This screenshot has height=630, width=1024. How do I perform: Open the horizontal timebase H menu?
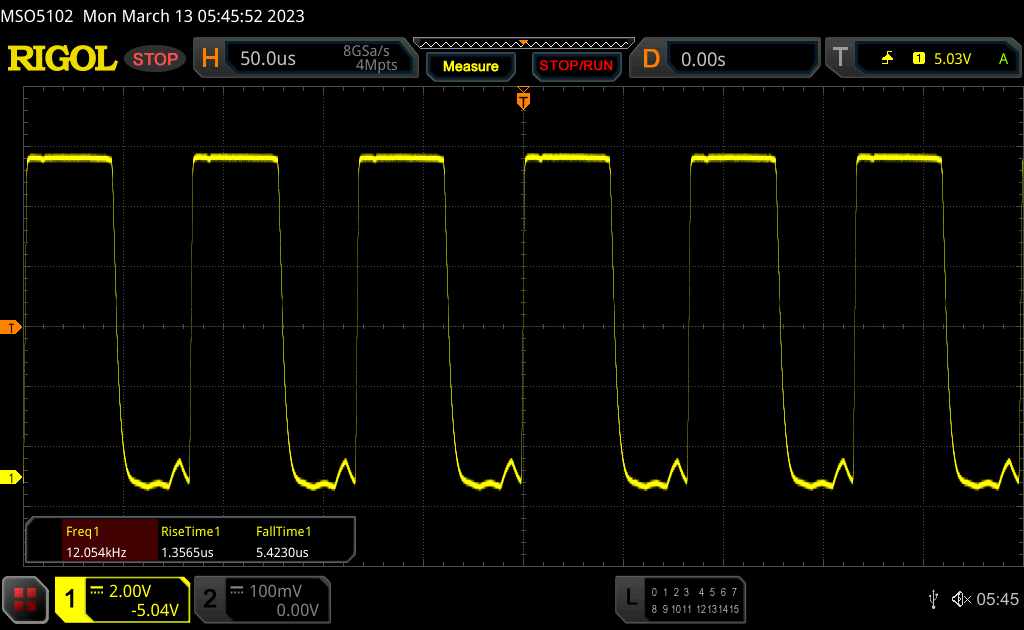coord(210,59)
